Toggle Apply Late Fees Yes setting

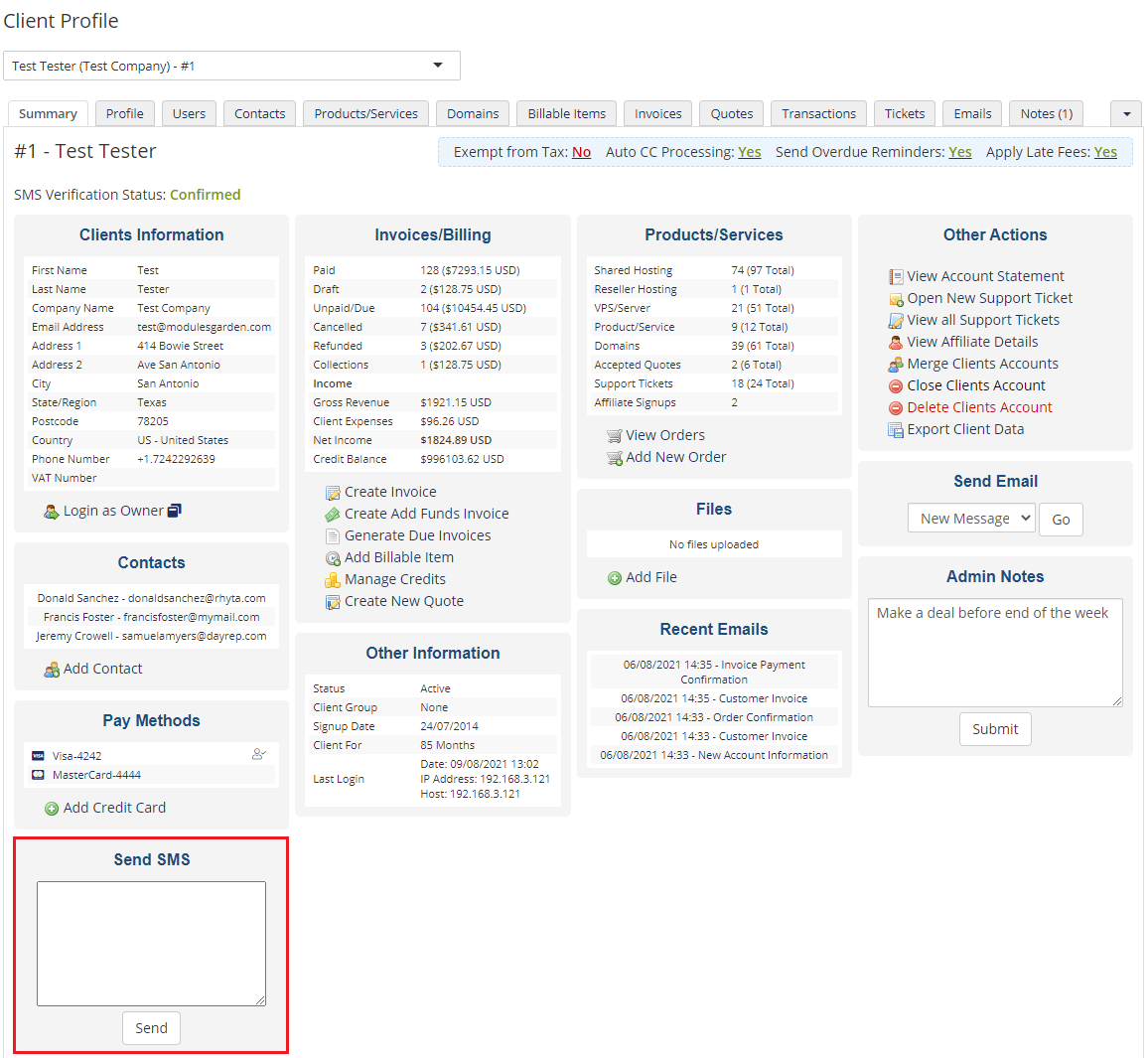(x=1105, y=152)
